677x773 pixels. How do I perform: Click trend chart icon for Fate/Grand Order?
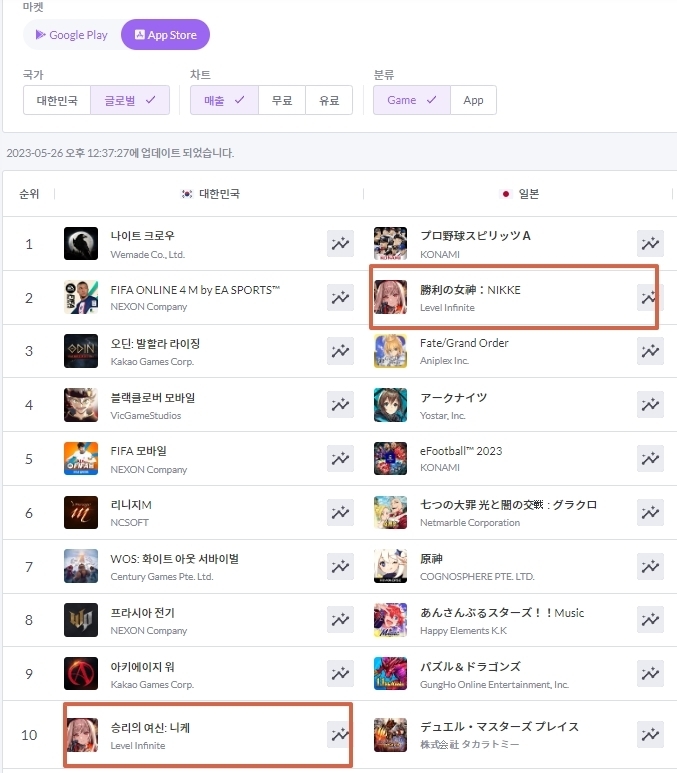(650, 351)
